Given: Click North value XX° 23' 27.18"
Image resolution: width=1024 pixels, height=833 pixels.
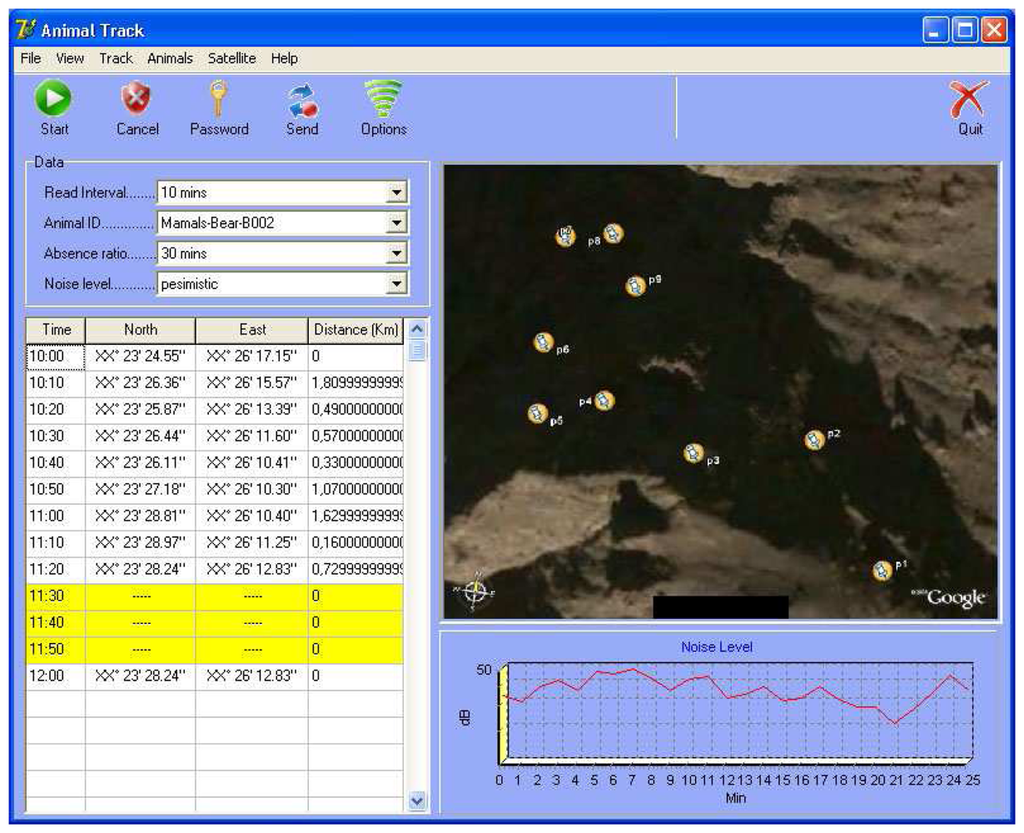Looking at the screenshot, I should pyautogui.click(x=140, y=490).
